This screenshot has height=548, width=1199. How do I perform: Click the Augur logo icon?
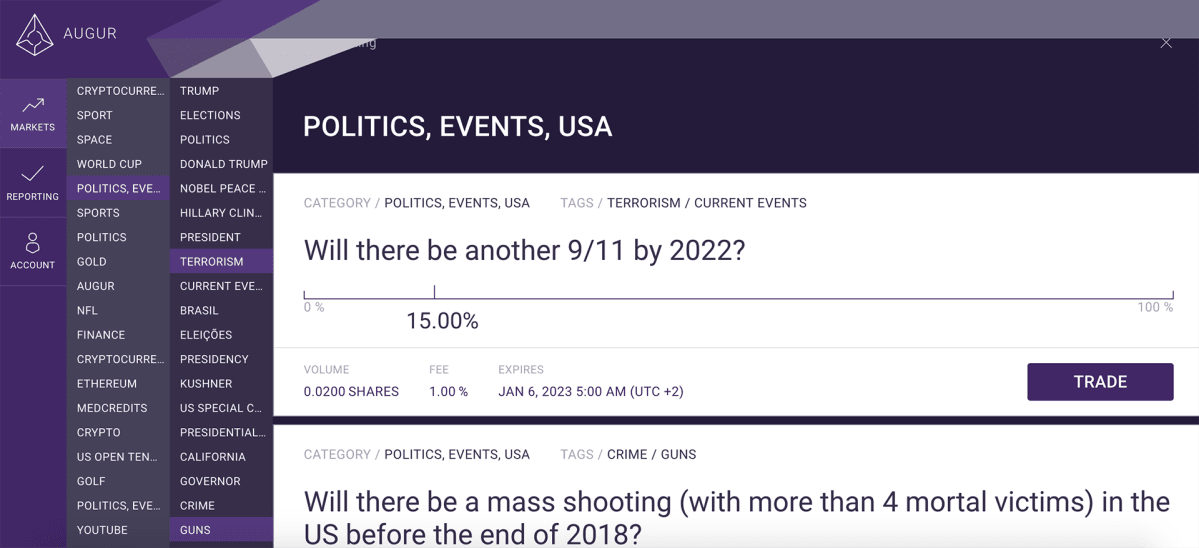point(34,35)
